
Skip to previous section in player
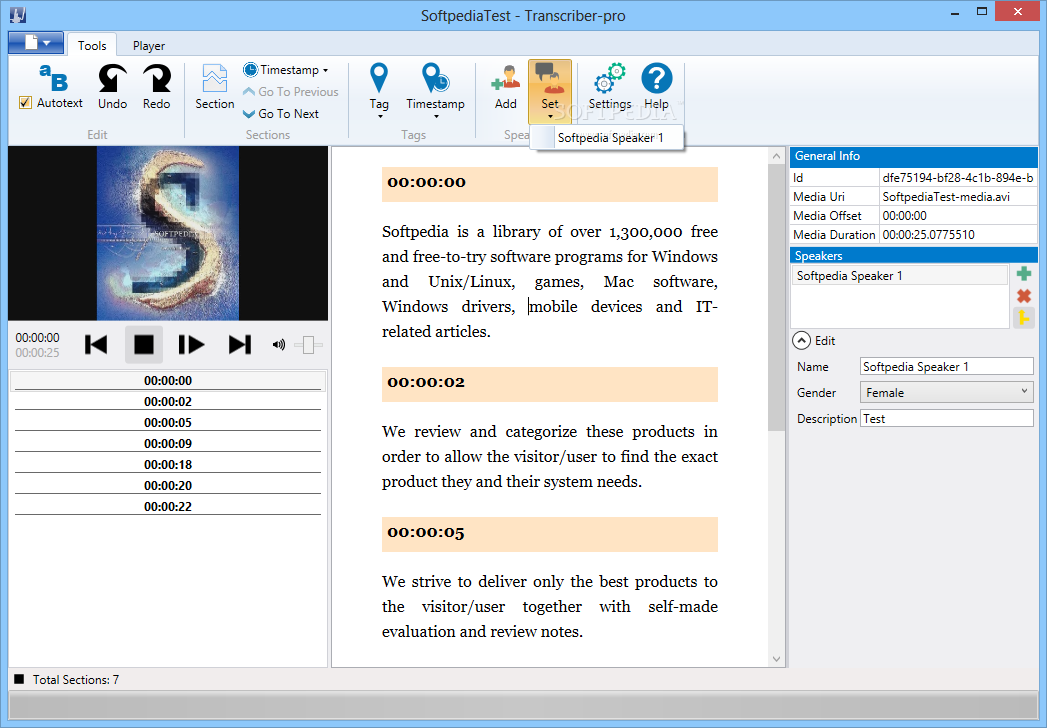(x=96, y=345)
